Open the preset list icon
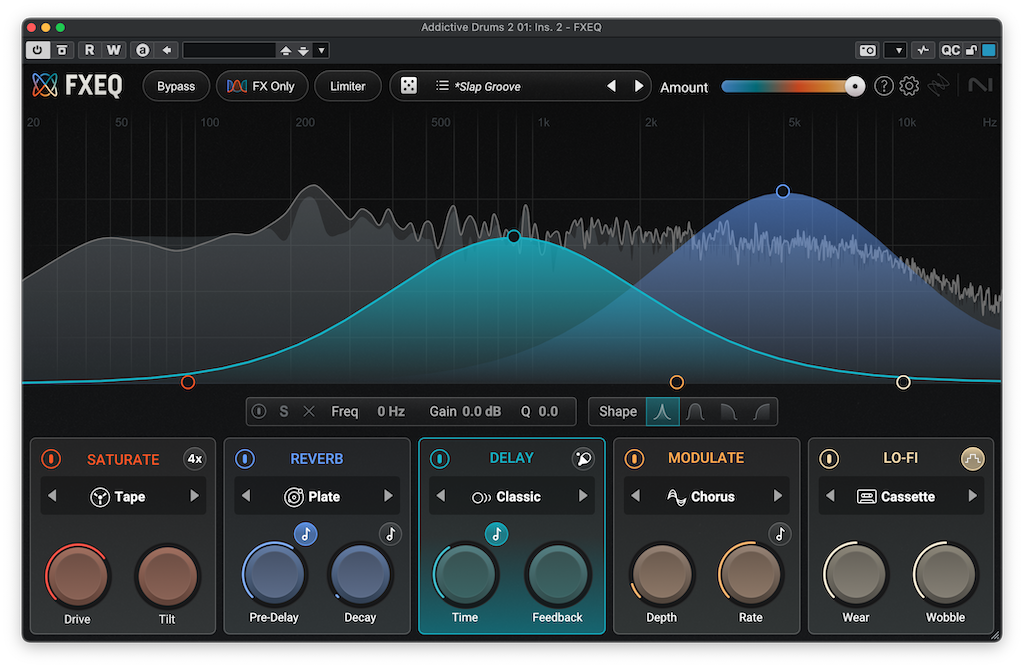1024x668 pixels. 442,86
